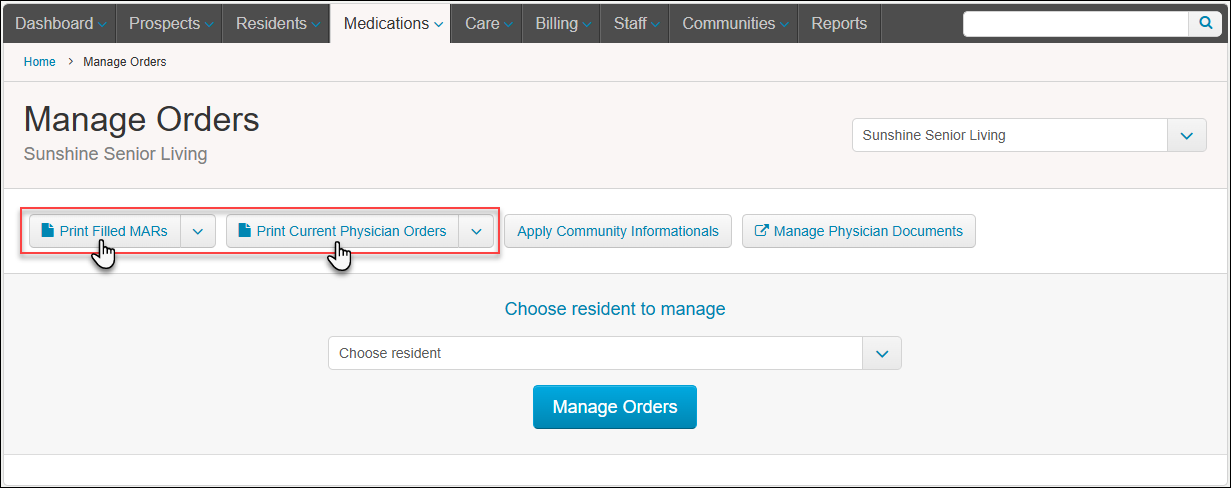This screenshot has height=488, width=1231.
Task: Follow the Home breadcrumb link
Action: coord(40,62)
